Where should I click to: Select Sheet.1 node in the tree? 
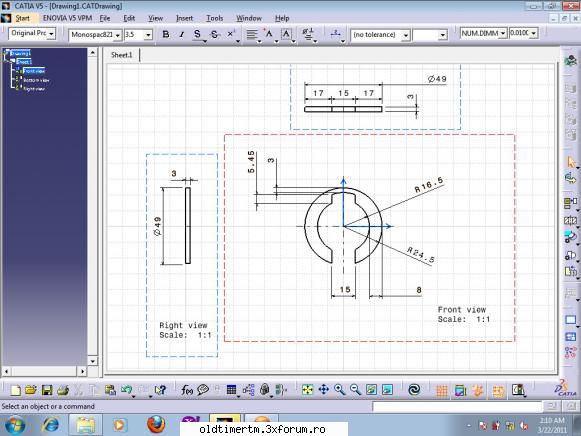tap(24, 62)
